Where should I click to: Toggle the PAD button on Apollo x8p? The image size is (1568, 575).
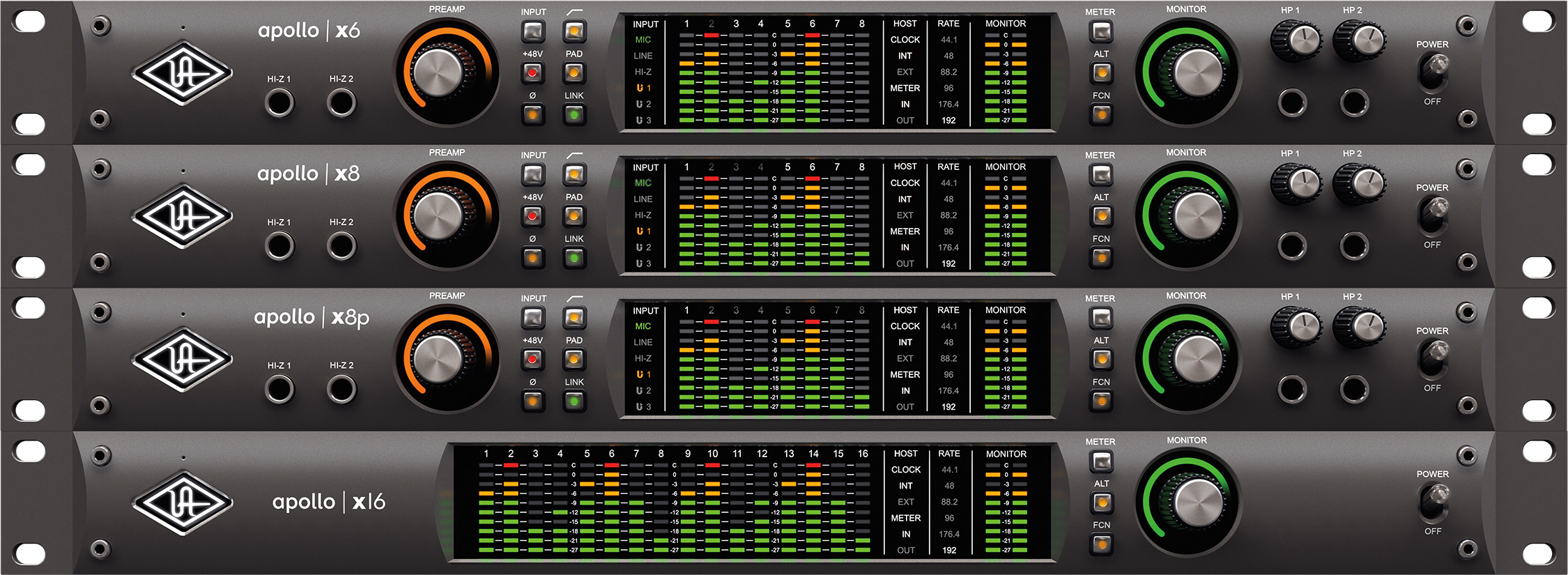pos(574,359)
